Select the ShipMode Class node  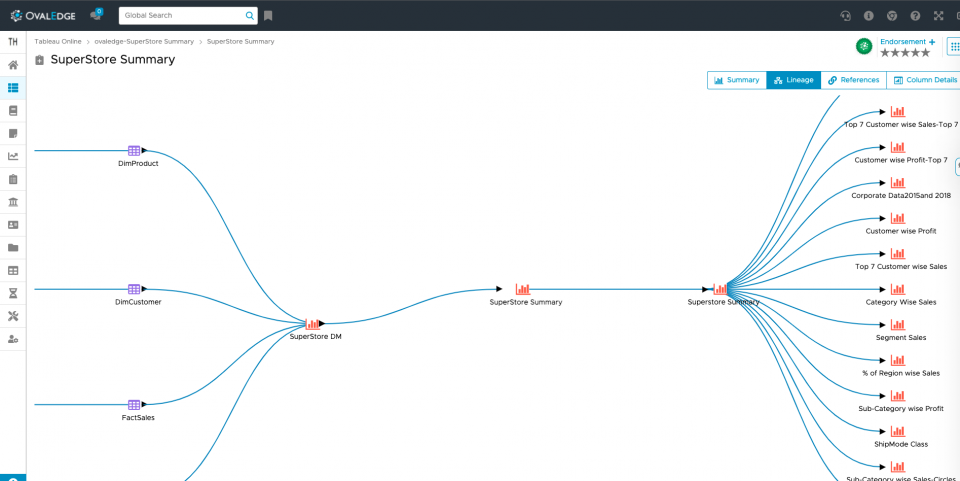click(898, 431)
